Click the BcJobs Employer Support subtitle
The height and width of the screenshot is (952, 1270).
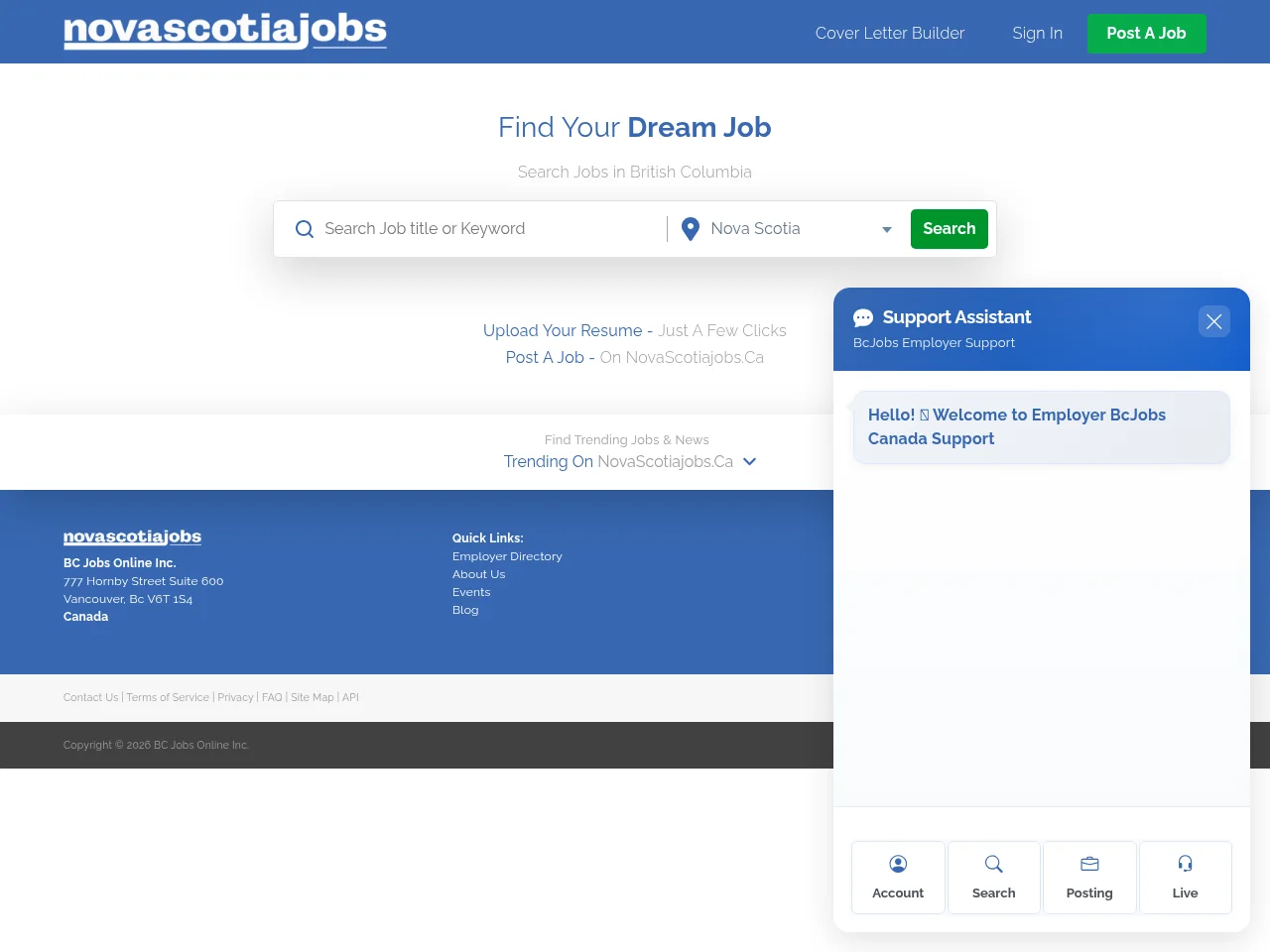(x=934, y=342)
